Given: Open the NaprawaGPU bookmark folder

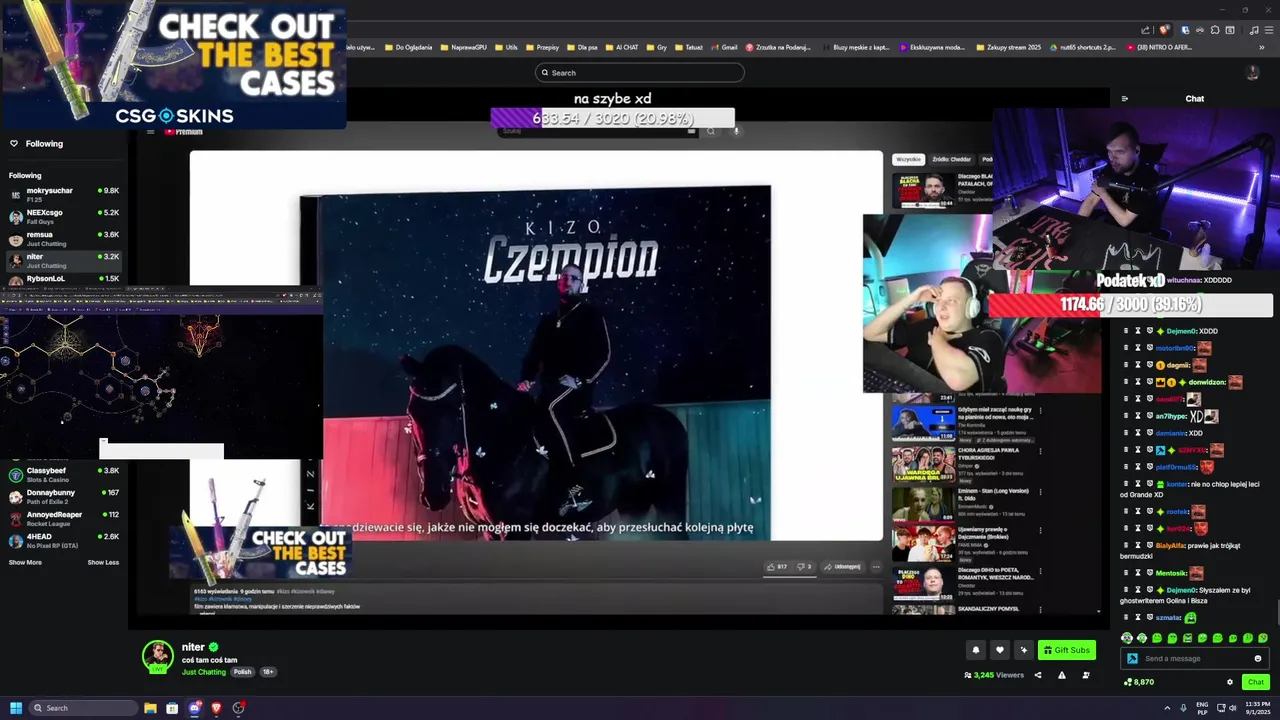Looking at the screenshot, I should tap(463, 47).
